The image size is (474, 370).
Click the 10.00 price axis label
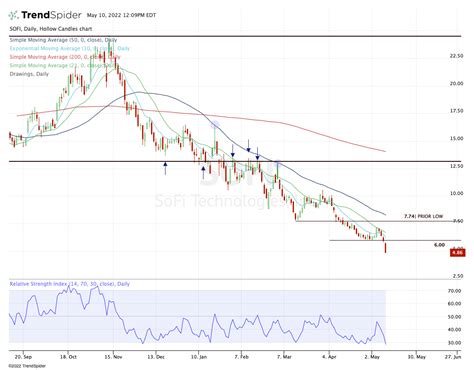(x=456, y=193)
